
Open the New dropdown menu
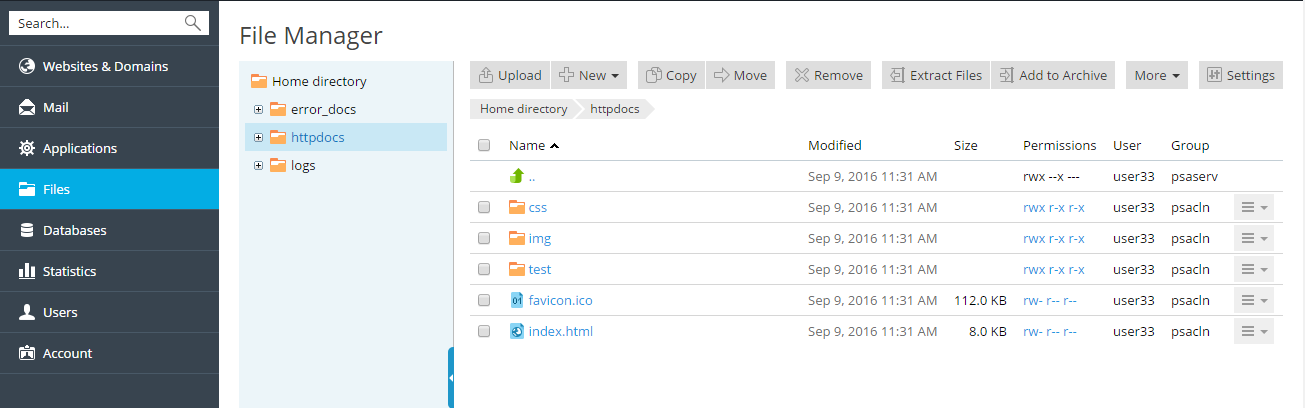589,75
